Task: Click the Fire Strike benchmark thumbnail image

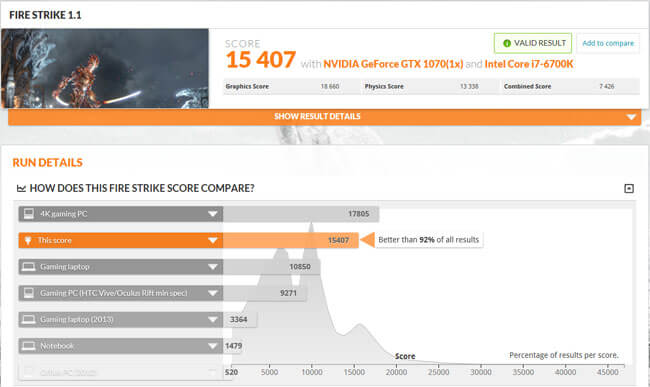Action: point(105,68)
